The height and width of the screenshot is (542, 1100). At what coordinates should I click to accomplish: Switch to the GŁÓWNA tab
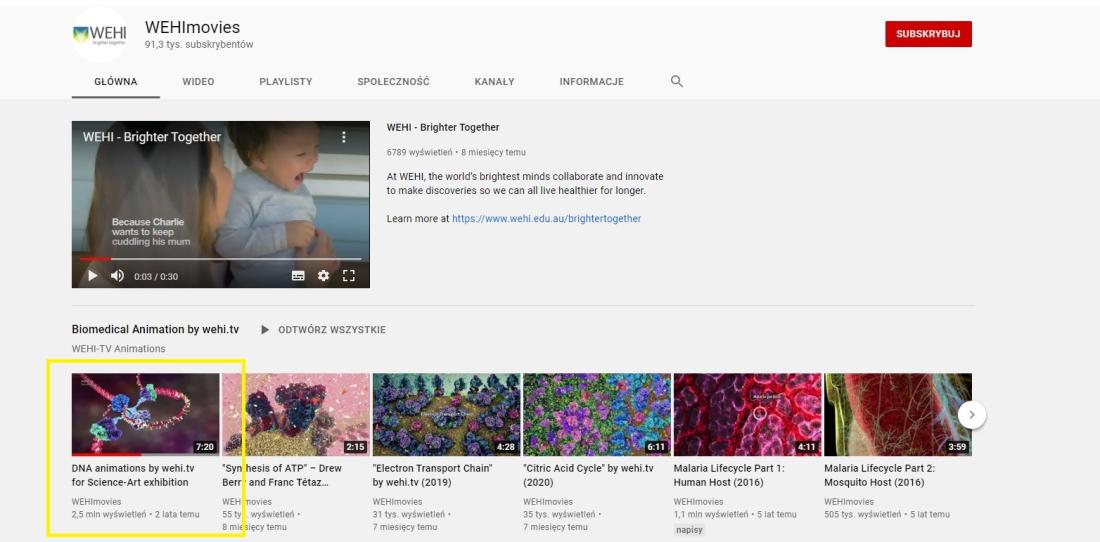coord(116,81)
